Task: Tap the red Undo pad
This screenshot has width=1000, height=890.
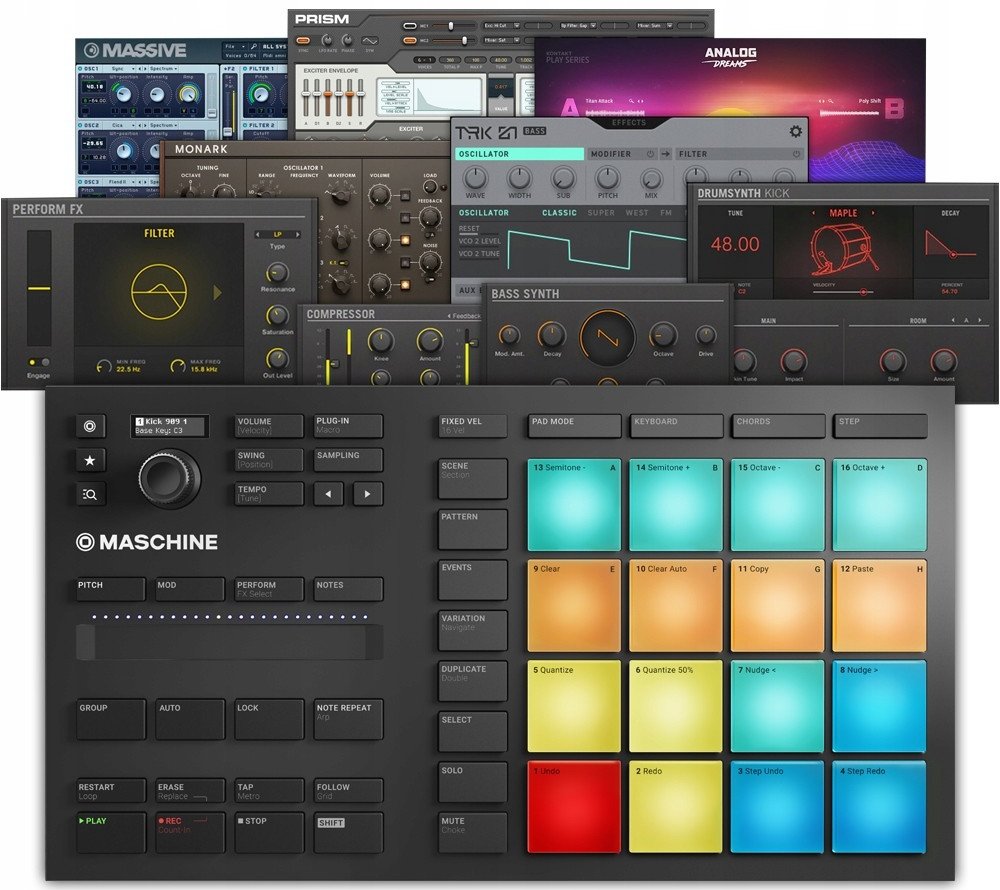Action: click(574, 806)
